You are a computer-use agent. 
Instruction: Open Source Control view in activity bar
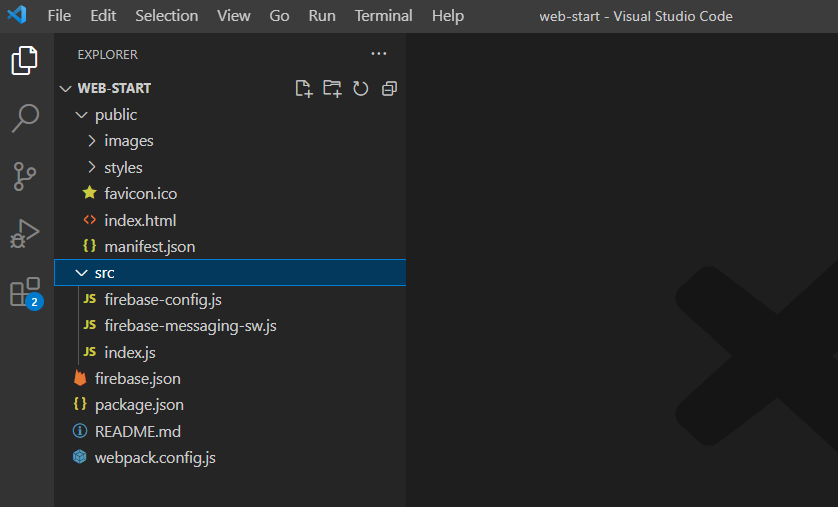pos(25,176)
